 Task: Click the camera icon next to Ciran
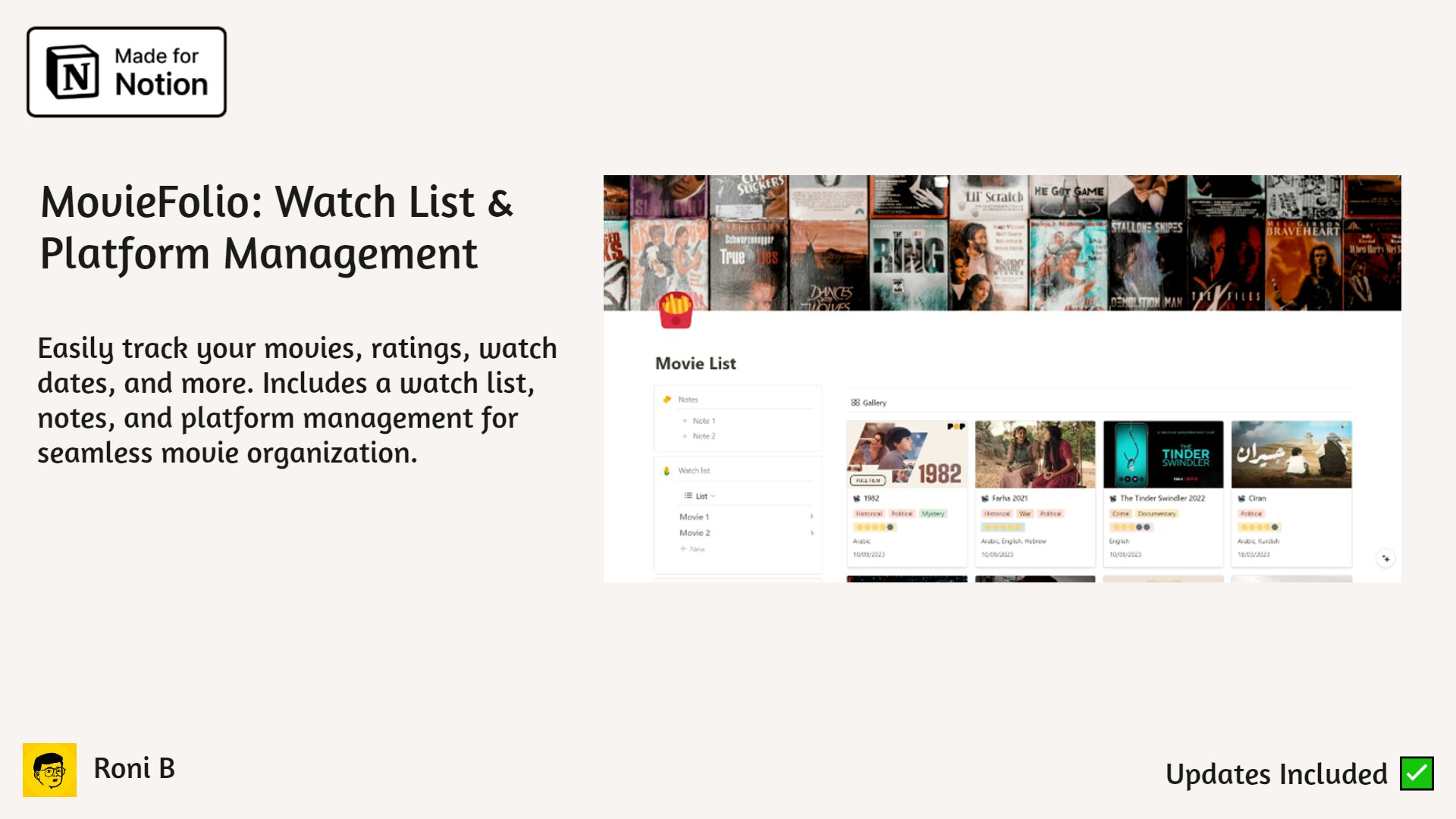click(x=1241, y=498)
